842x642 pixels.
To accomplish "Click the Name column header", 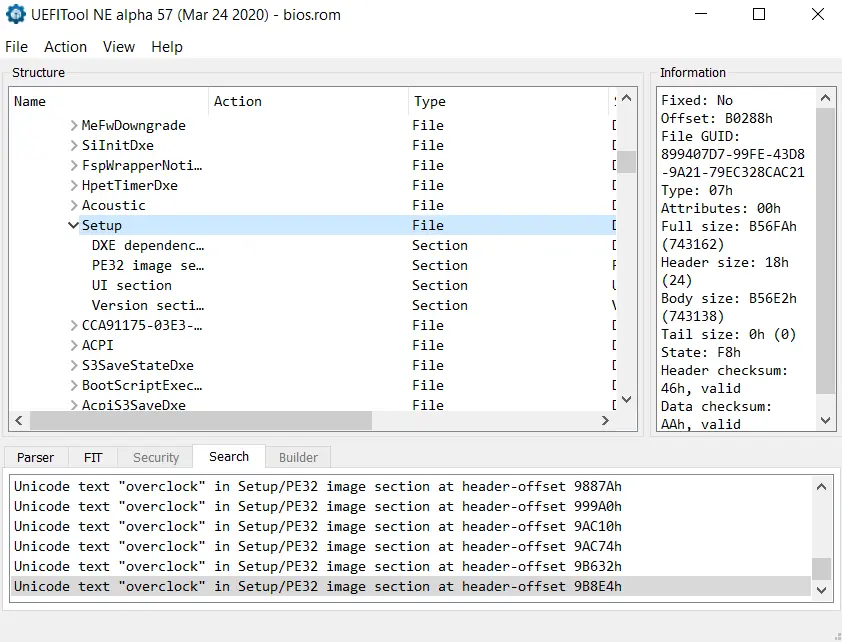I will tap(109, 101).
